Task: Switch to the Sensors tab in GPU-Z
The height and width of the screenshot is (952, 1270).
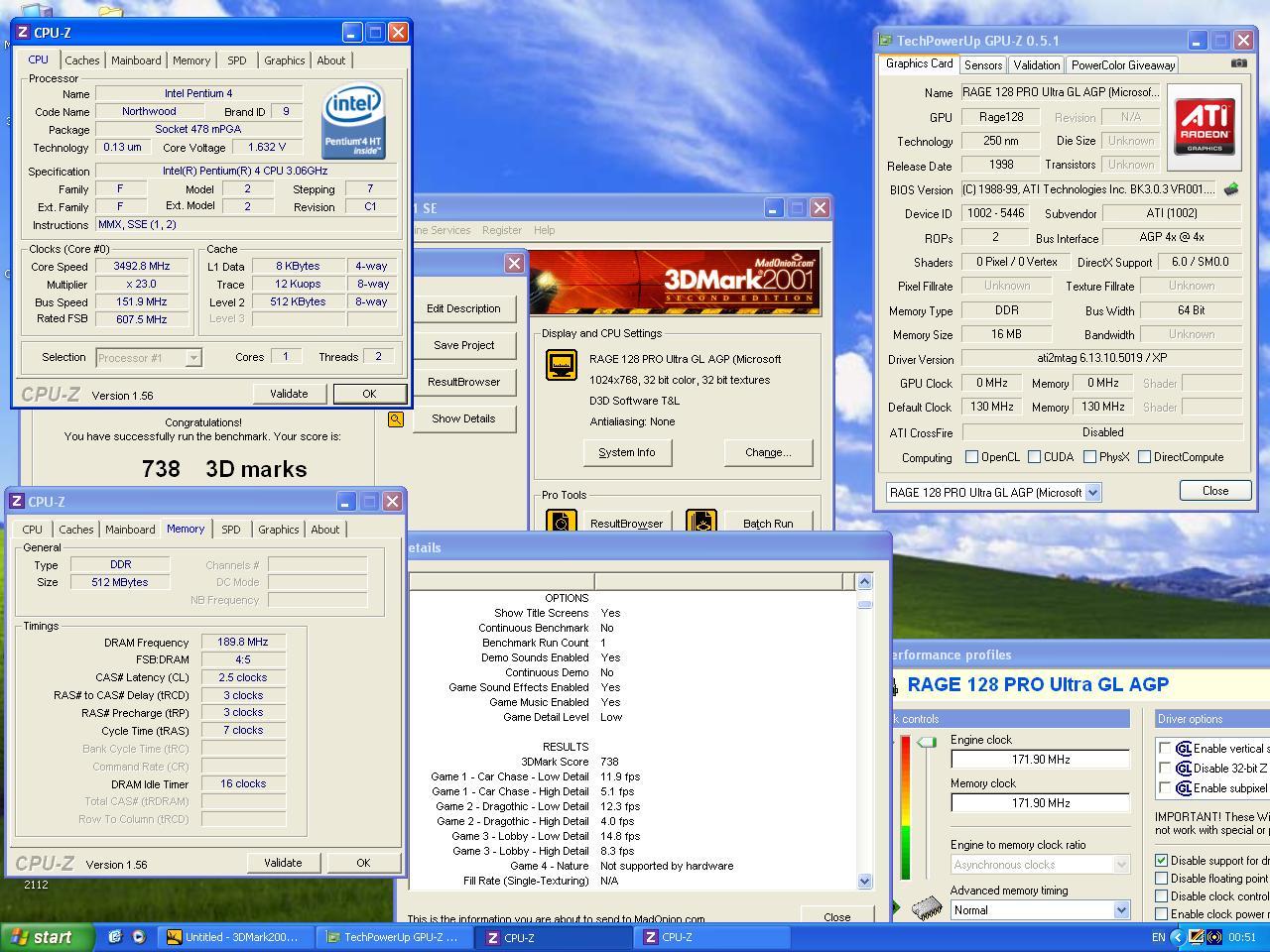Action: coord(983,65)
